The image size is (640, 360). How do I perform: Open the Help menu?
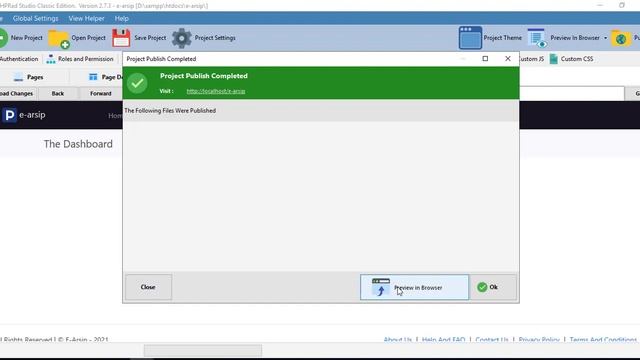(122, 18)
